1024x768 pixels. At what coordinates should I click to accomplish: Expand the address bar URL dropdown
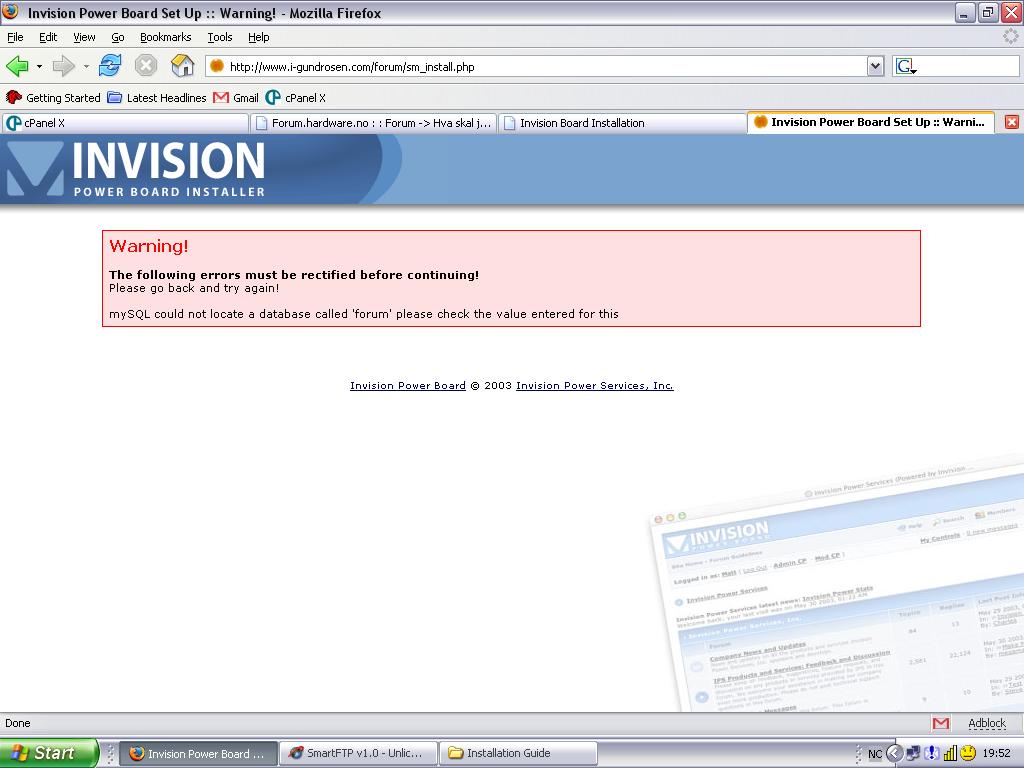pyautogui.click(x=875, y=66)
